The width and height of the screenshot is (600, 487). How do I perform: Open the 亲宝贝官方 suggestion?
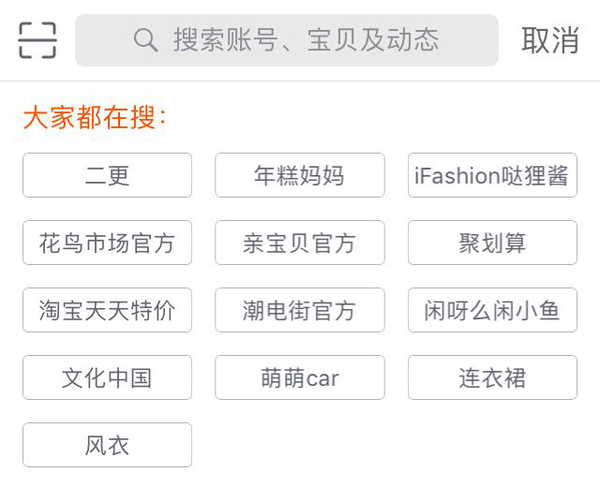tap(300, 243)
